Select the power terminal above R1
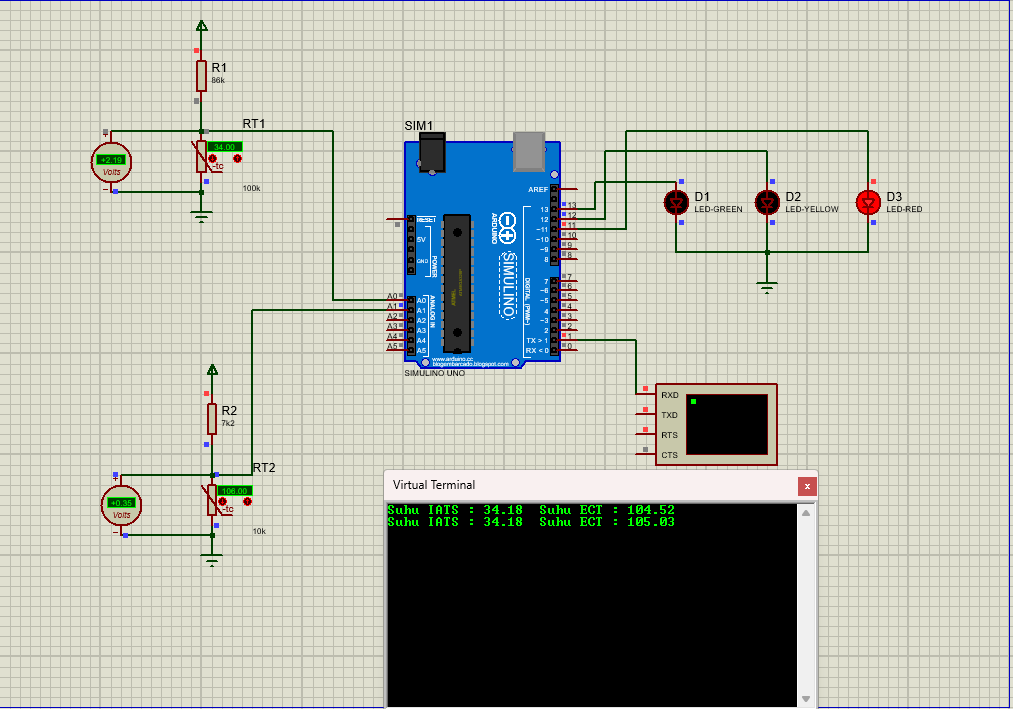Viewport: 1013px width, 709px height. [202, 26]
